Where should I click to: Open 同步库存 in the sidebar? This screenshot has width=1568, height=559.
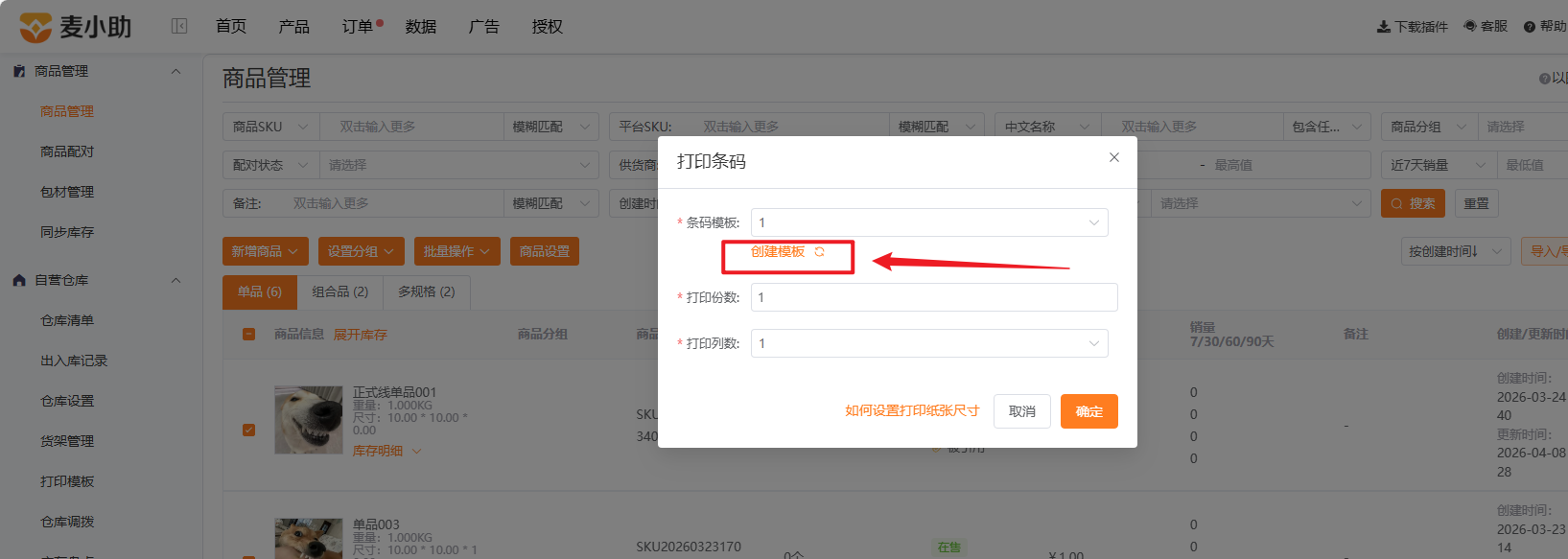pyautogui.click(x=67, y=232)
